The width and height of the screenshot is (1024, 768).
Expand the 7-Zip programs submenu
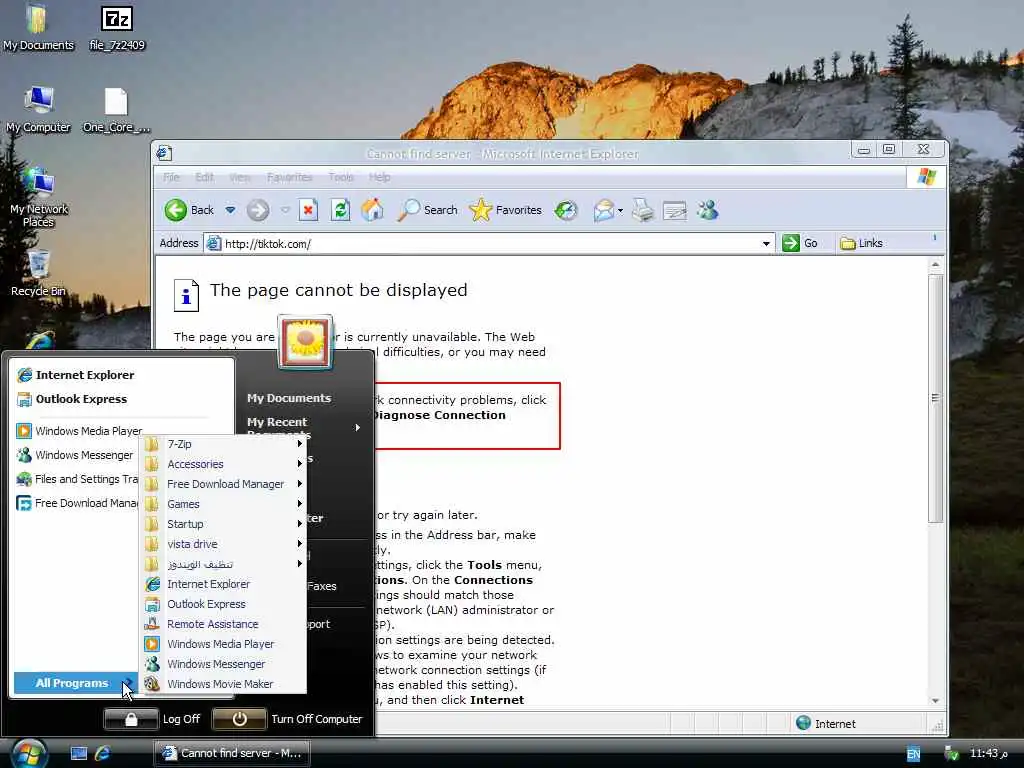225,444
